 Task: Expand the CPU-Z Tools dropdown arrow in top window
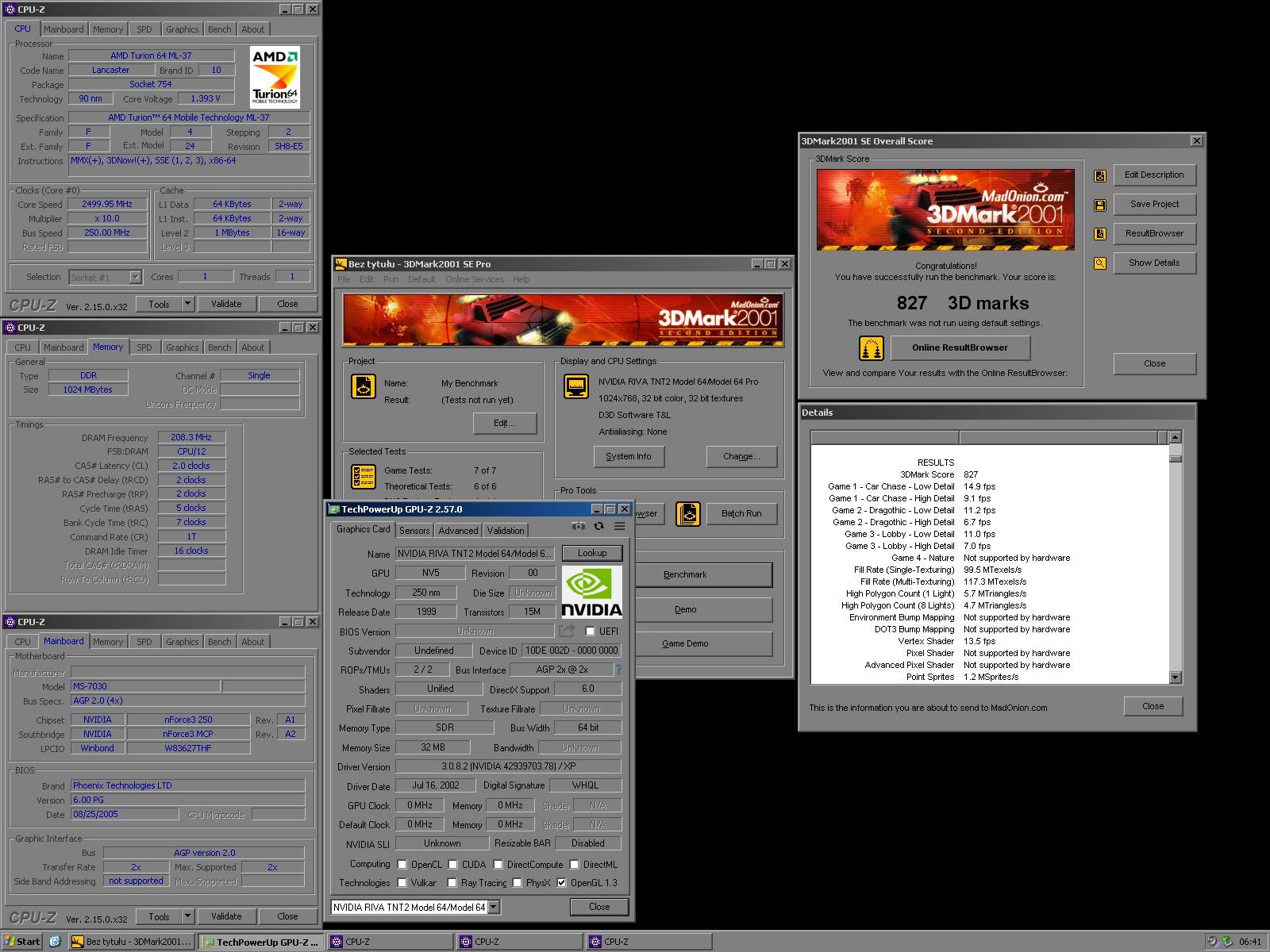coord(187,304)
